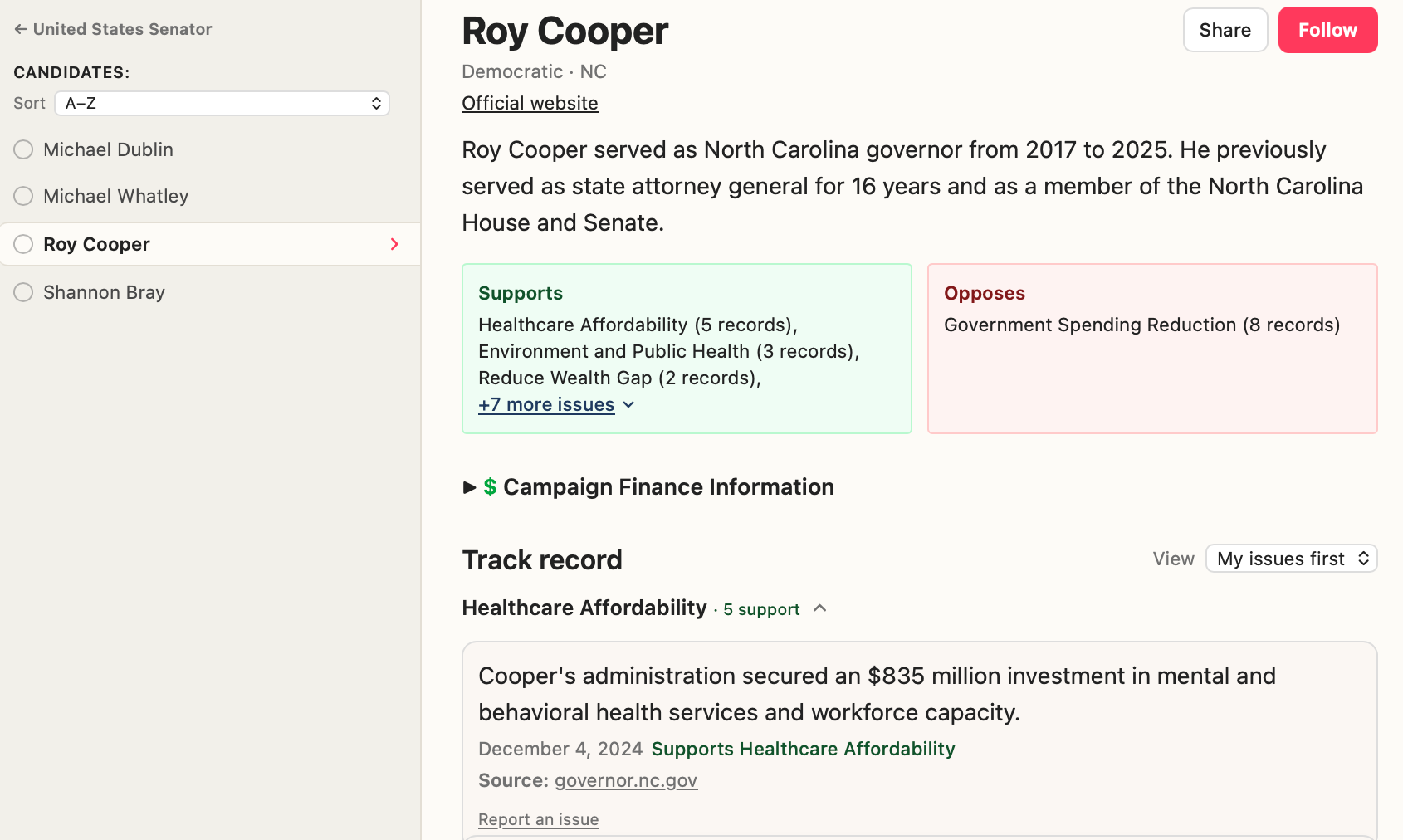
Task: Open Shannon Bray candidate name
Action: click(104, 292)
